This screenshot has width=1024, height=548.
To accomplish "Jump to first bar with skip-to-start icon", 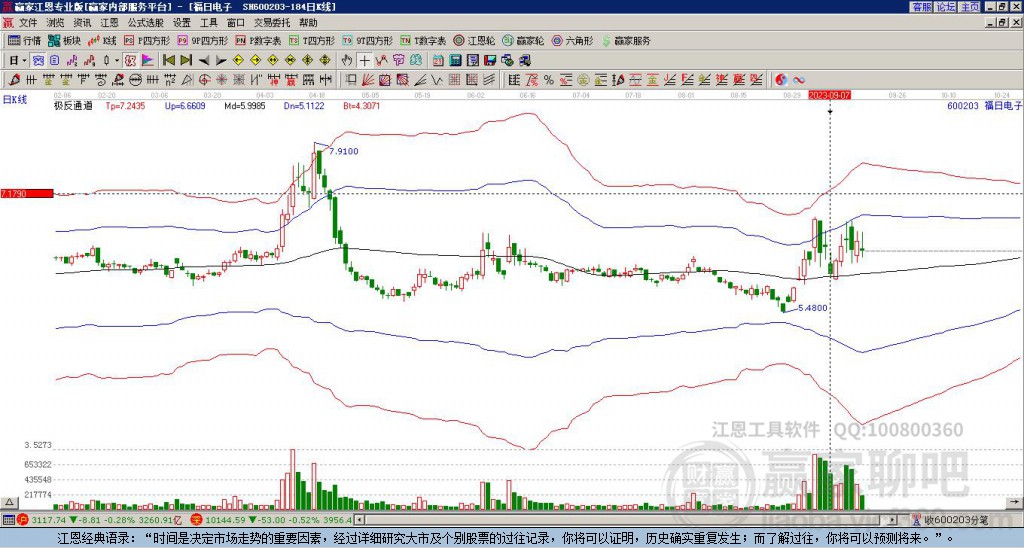I will click(x=168, y=61).
